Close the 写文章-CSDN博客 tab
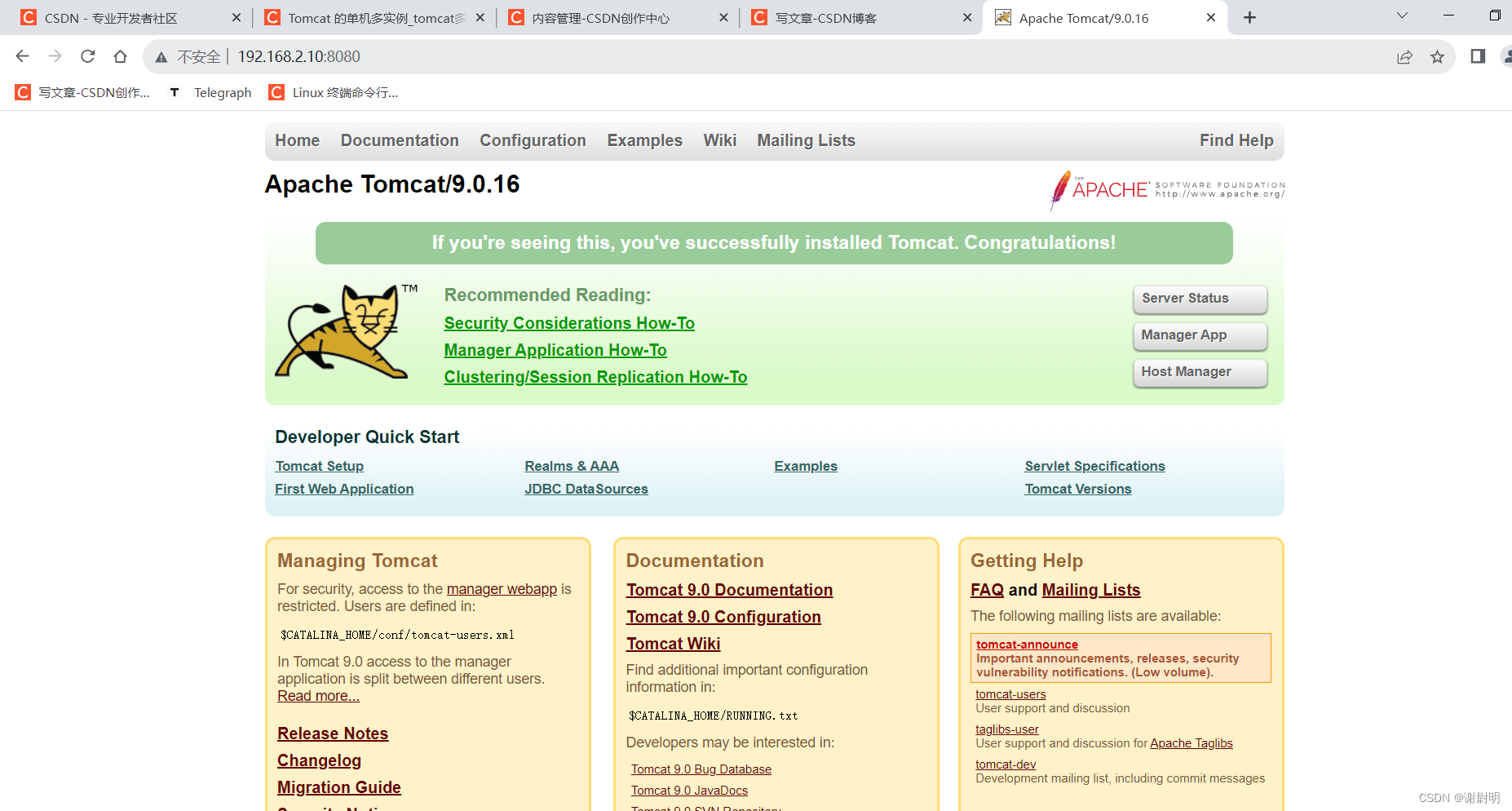Image resolution: width=1512 pixels, height=811 pixels. pyautogui.click(x=967, y=17)
